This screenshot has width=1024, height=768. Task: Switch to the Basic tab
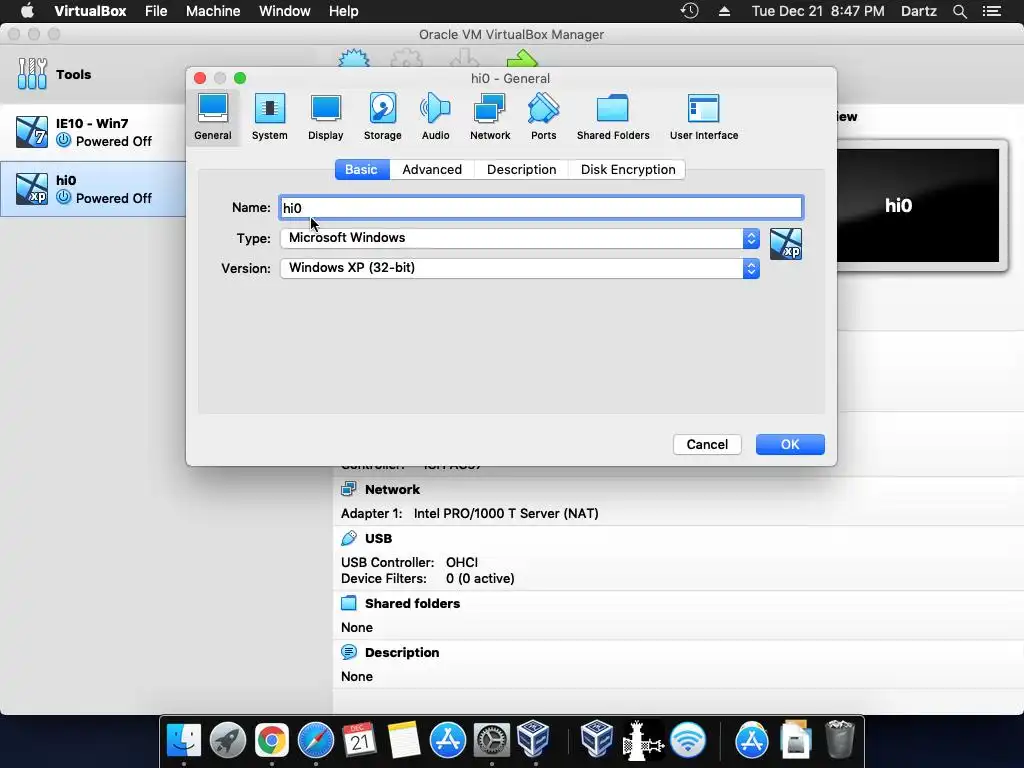(x=362, y=169)
